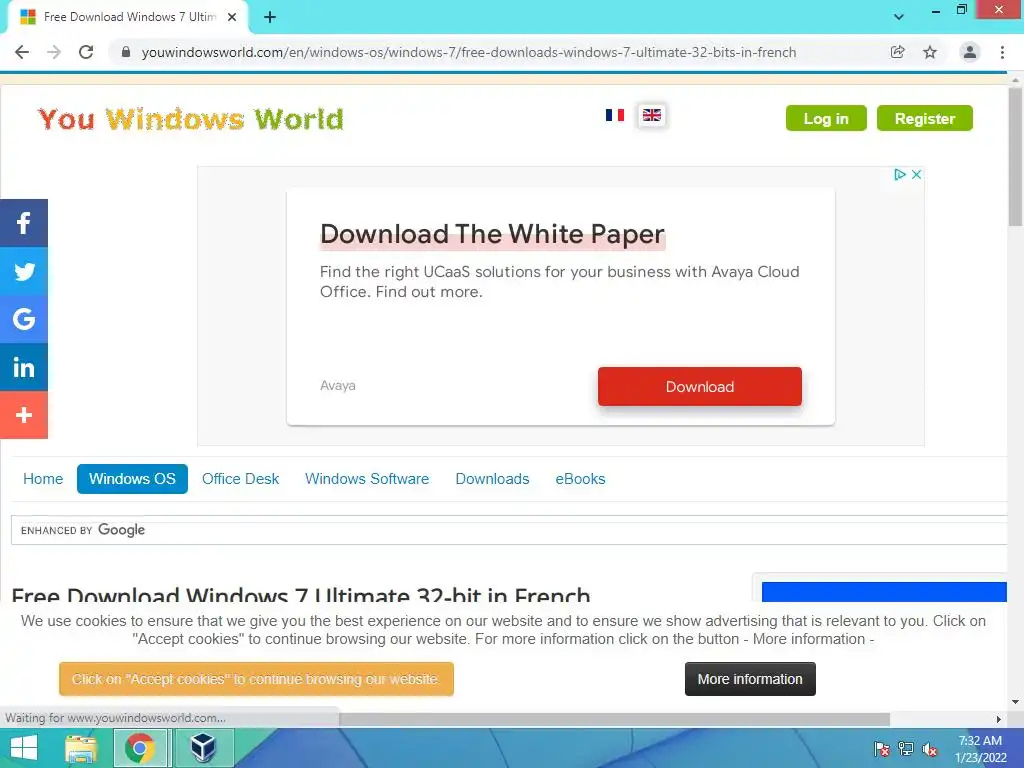1024x768 pixels.
Task: Open Downloads menu item
Action: point(492,479)
